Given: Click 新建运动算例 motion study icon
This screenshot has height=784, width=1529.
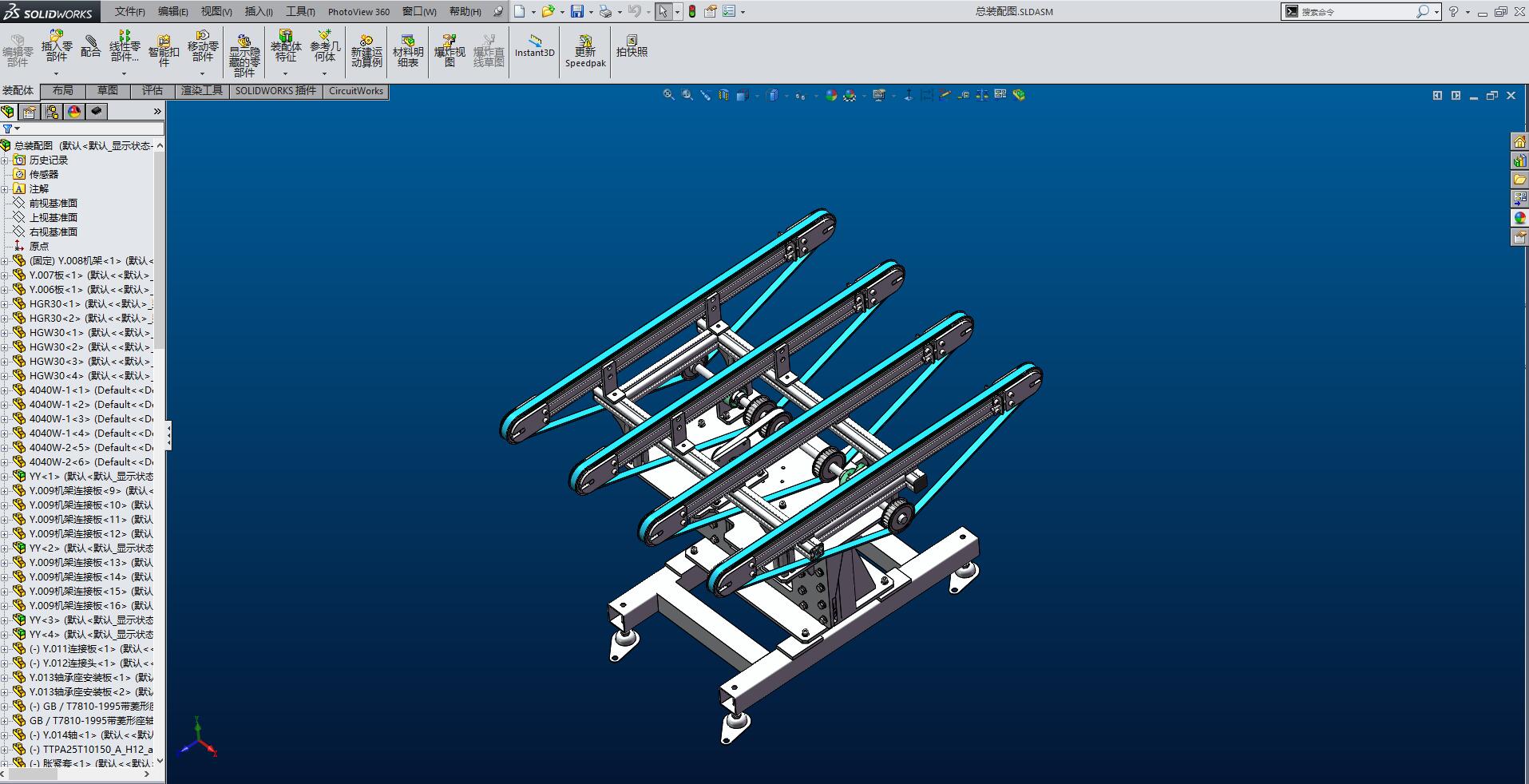Looking at the screenshot, I should [366, 49].
